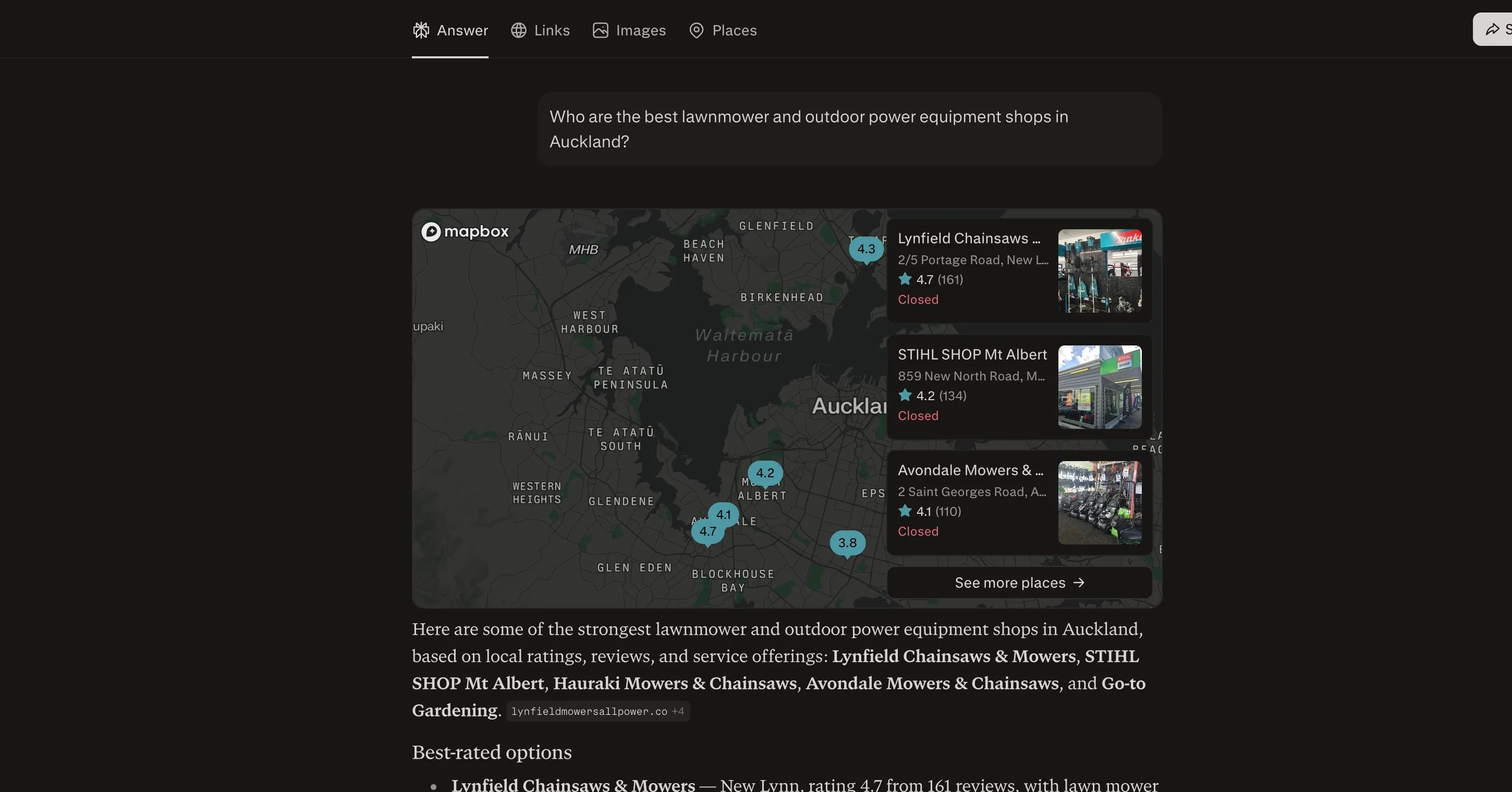Image resolution: width=1512 pixels, height=792 pixels.
Task: Select the 4.1 rating map marker
Action: coord(723,514)
